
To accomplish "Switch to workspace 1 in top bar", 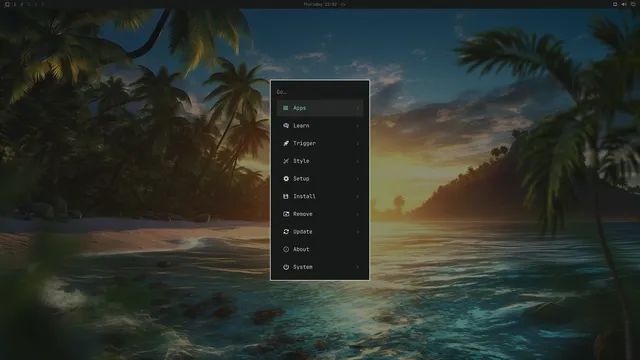I will point(15,4).
